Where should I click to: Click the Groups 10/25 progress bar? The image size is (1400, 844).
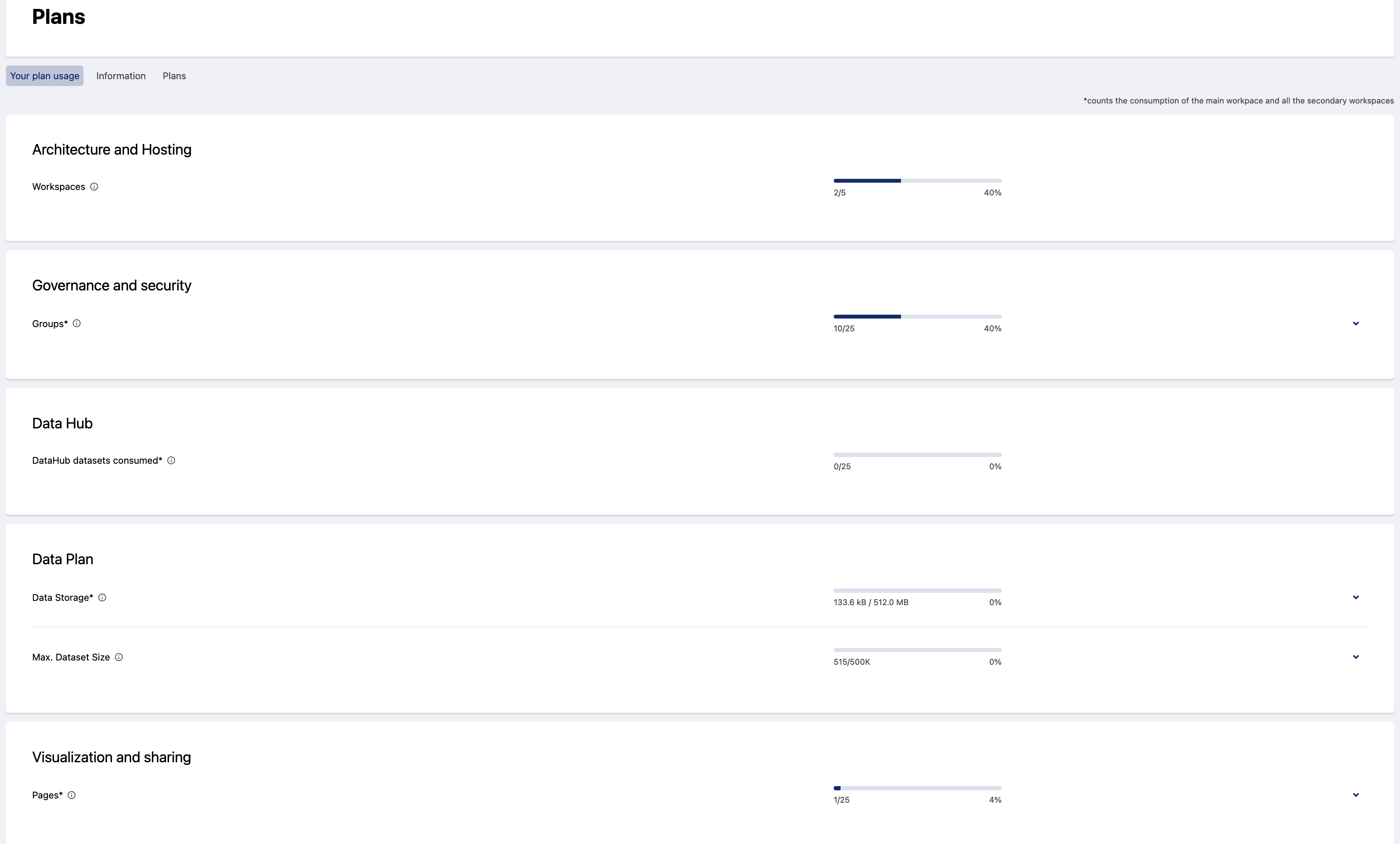(917, 316)
